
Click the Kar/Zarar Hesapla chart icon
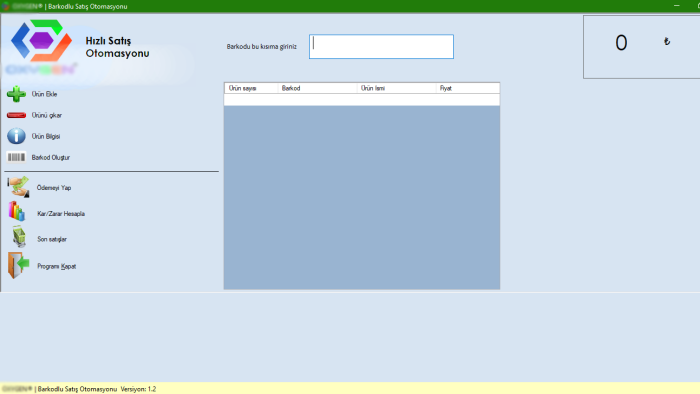click(17, 211)
